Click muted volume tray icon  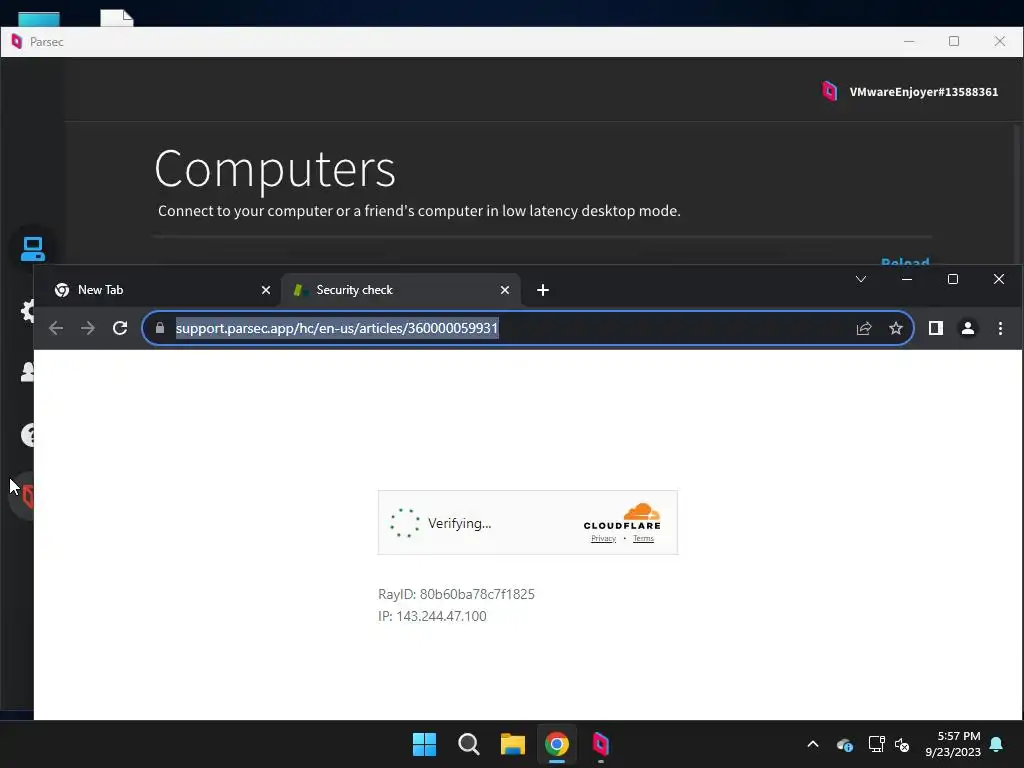tap(902, 744)
